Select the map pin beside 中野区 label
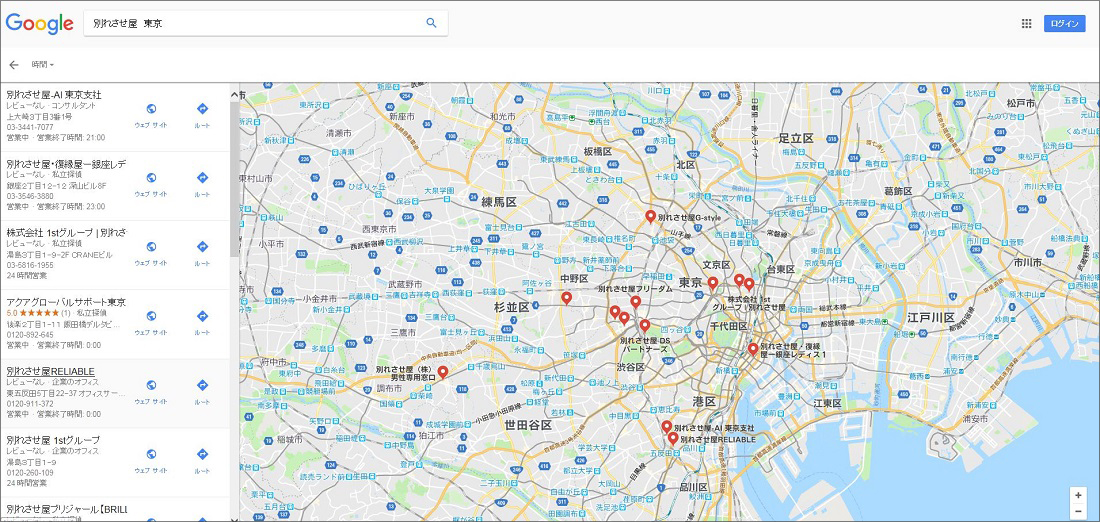Viewport: 1100px width, 522px height. [x=567, y=298]
